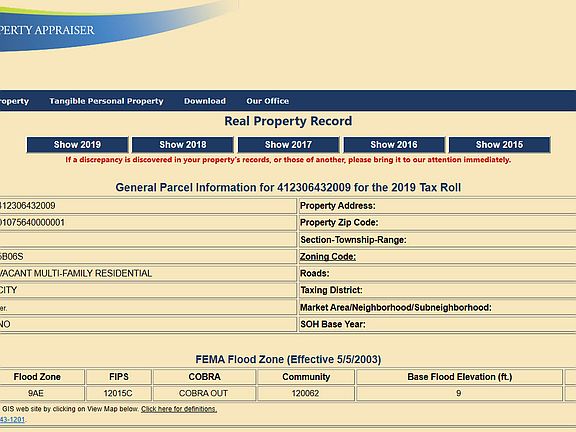Open the Tangible Personal Property menu
Viewport: 576px width, 432px height.
(106, 101)
